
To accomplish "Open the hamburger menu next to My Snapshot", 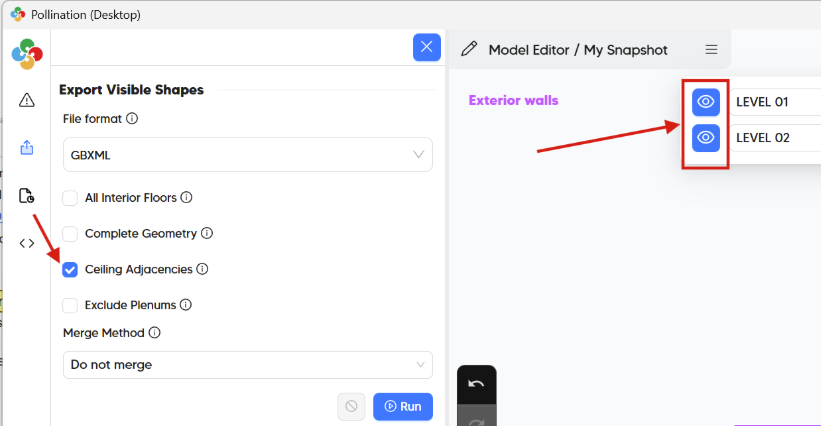I will [x=711, y=49].
